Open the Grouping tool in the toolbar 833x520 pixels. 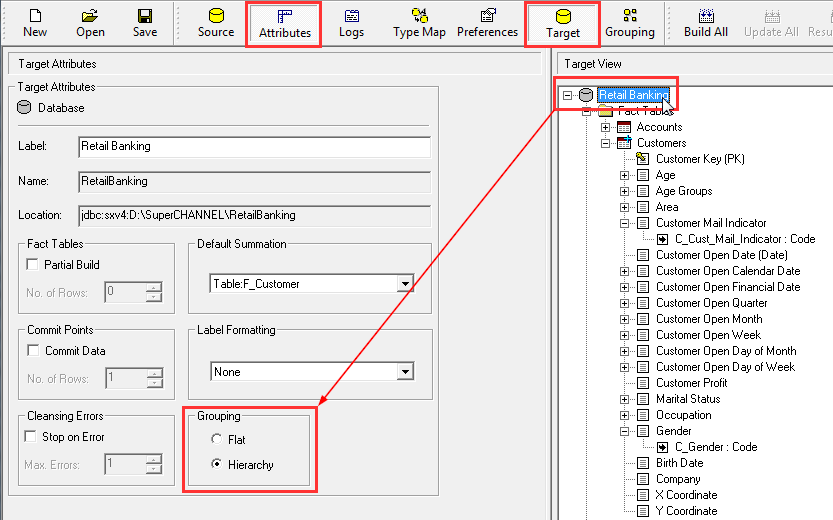click(x=629, y=23)
